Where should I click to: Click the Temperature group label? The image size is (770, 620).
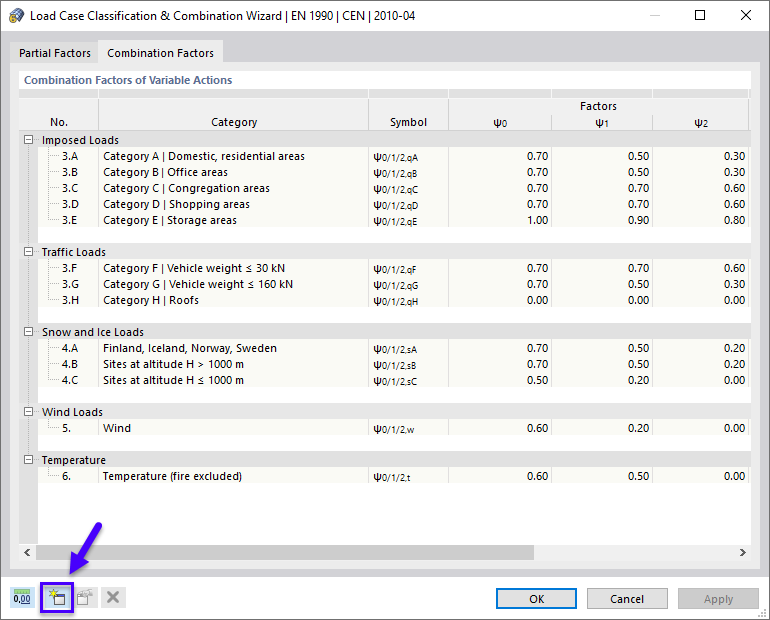(74, 460)
